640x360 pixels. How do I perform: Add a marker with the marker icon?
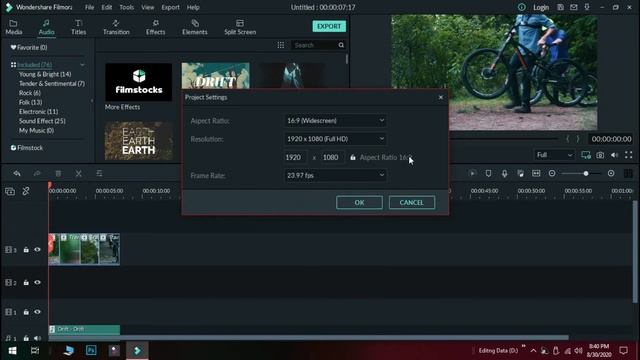488,173
